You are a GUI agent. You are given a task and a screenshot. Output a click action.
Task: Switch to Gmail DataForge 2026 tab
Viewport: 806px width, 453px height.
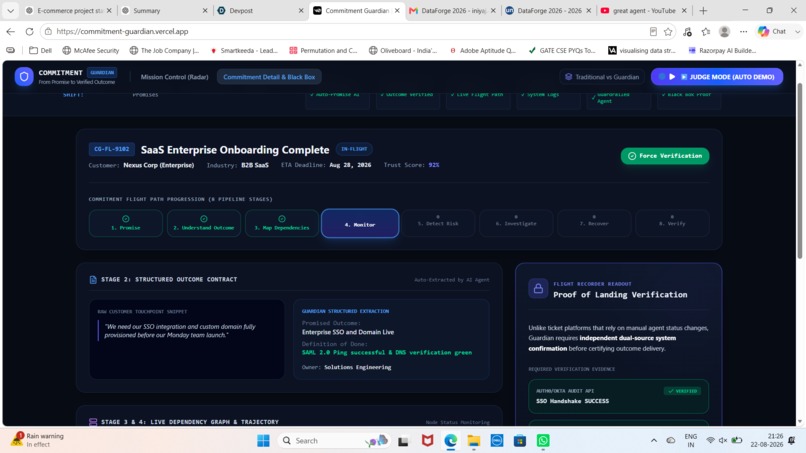(451, 10)
